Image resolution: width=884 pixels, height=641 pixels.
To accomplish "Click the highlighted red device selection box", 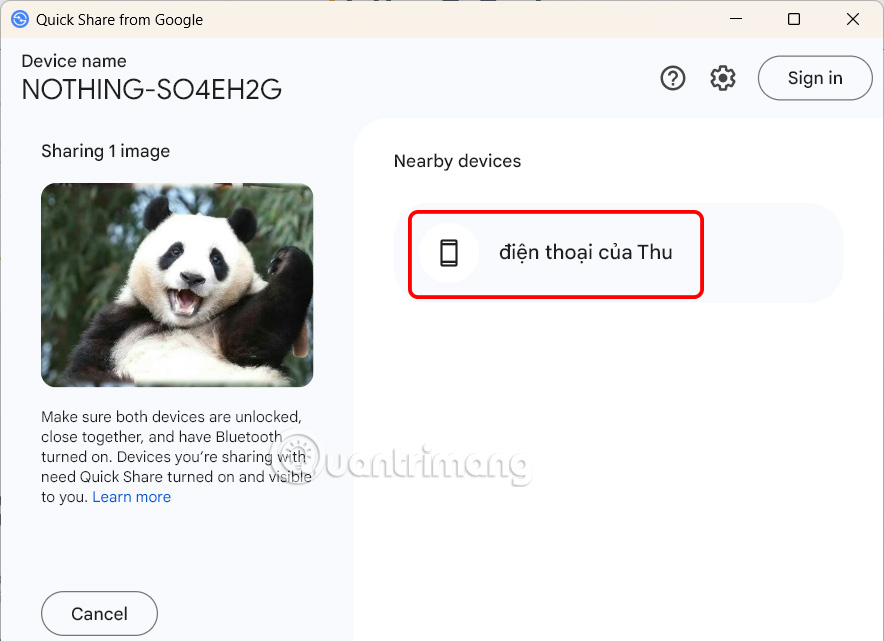I will click(x=555, y=253).
